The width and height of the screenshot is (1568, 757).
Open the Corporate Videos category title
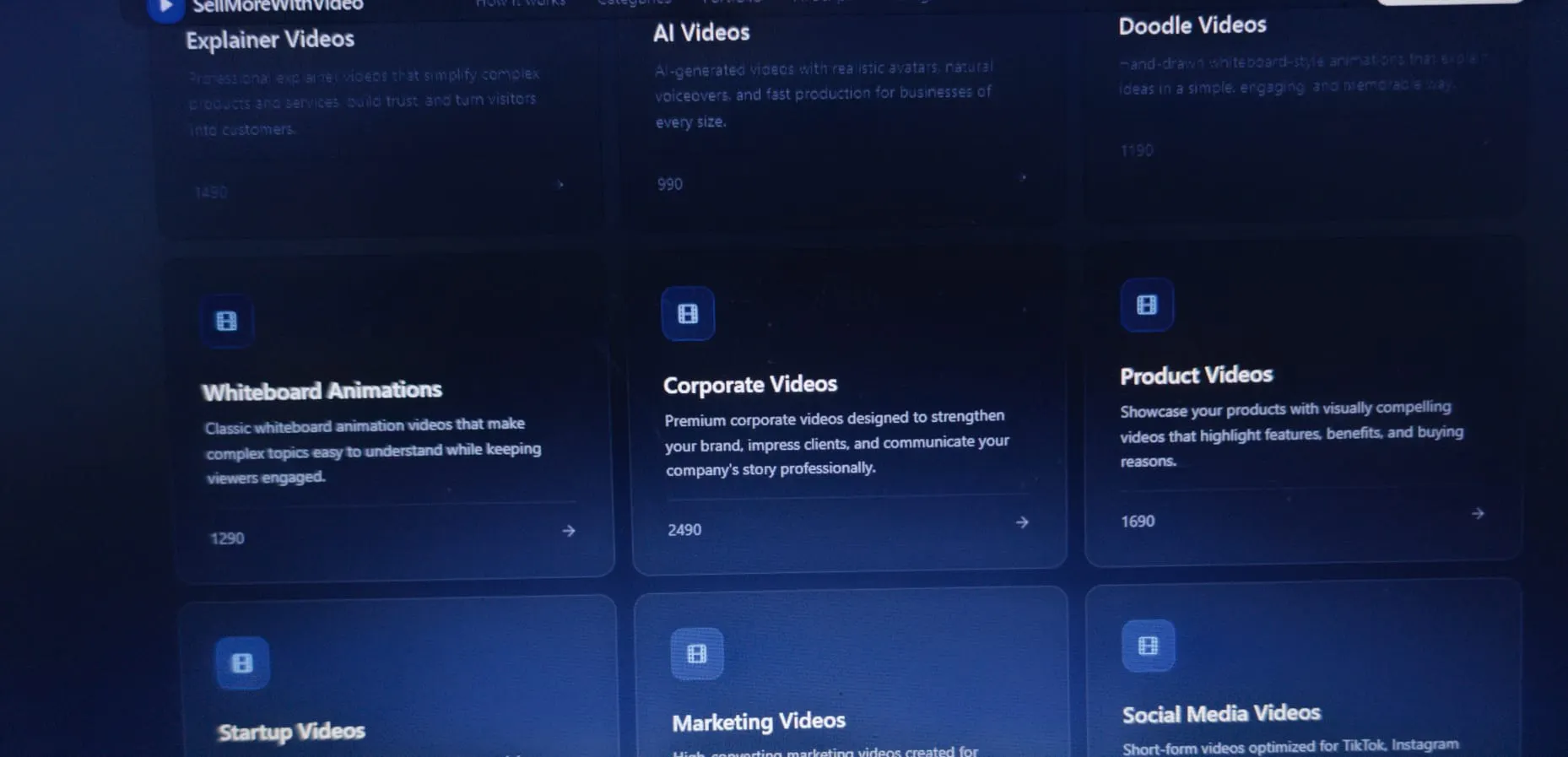(750, 385)
